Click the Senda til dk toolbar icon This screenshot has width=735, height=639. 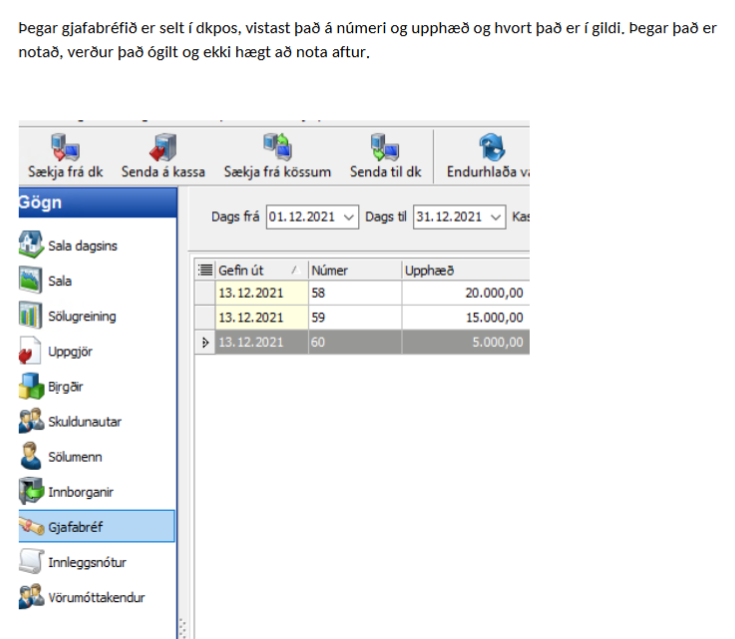coord(385,147)
